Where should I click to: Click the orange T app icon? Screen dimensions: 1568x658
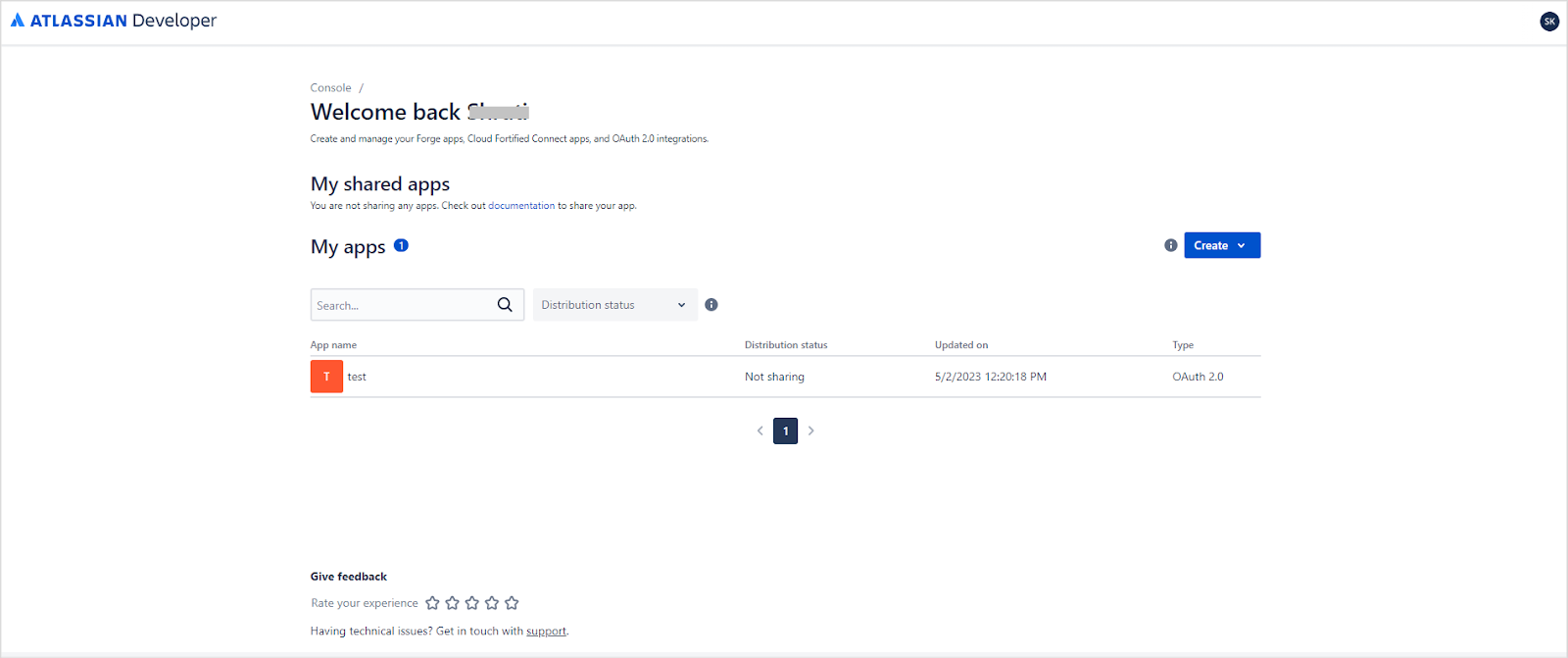326,377
